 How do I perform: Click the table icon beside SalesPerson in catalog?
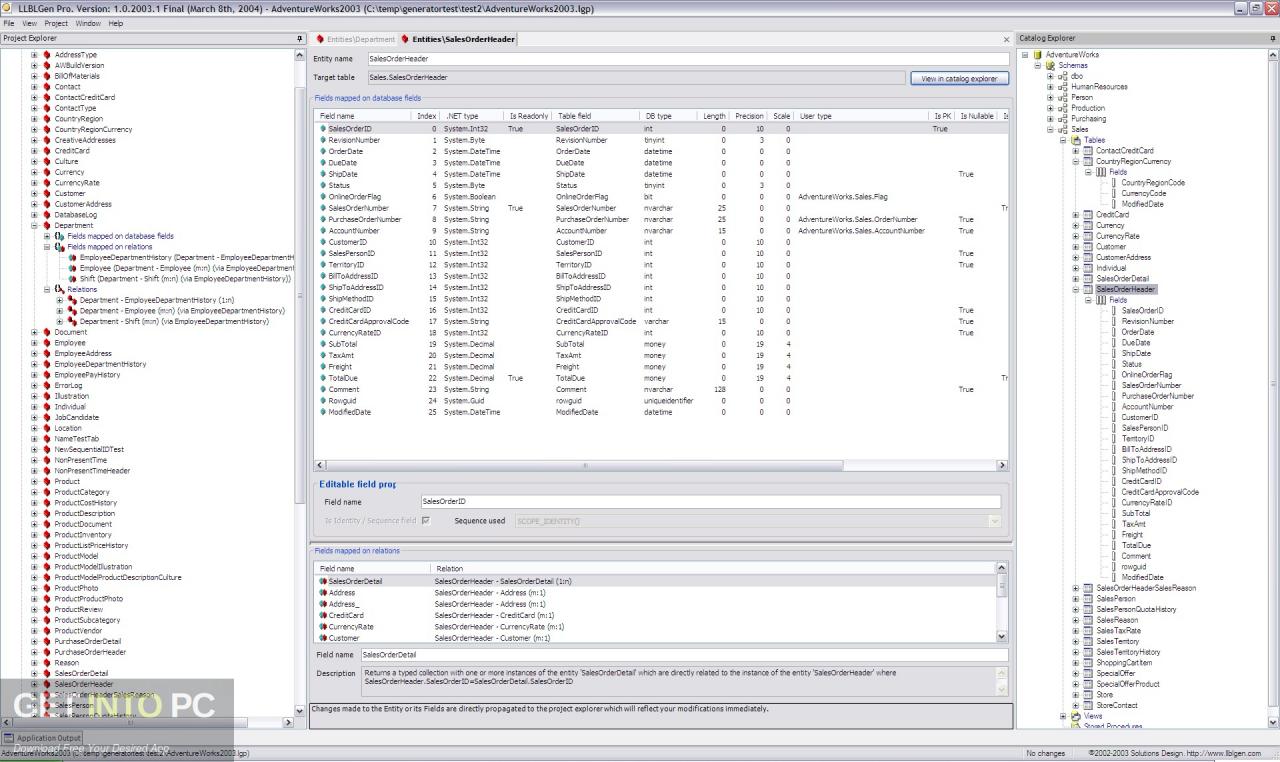click(x=1088, y=599)
